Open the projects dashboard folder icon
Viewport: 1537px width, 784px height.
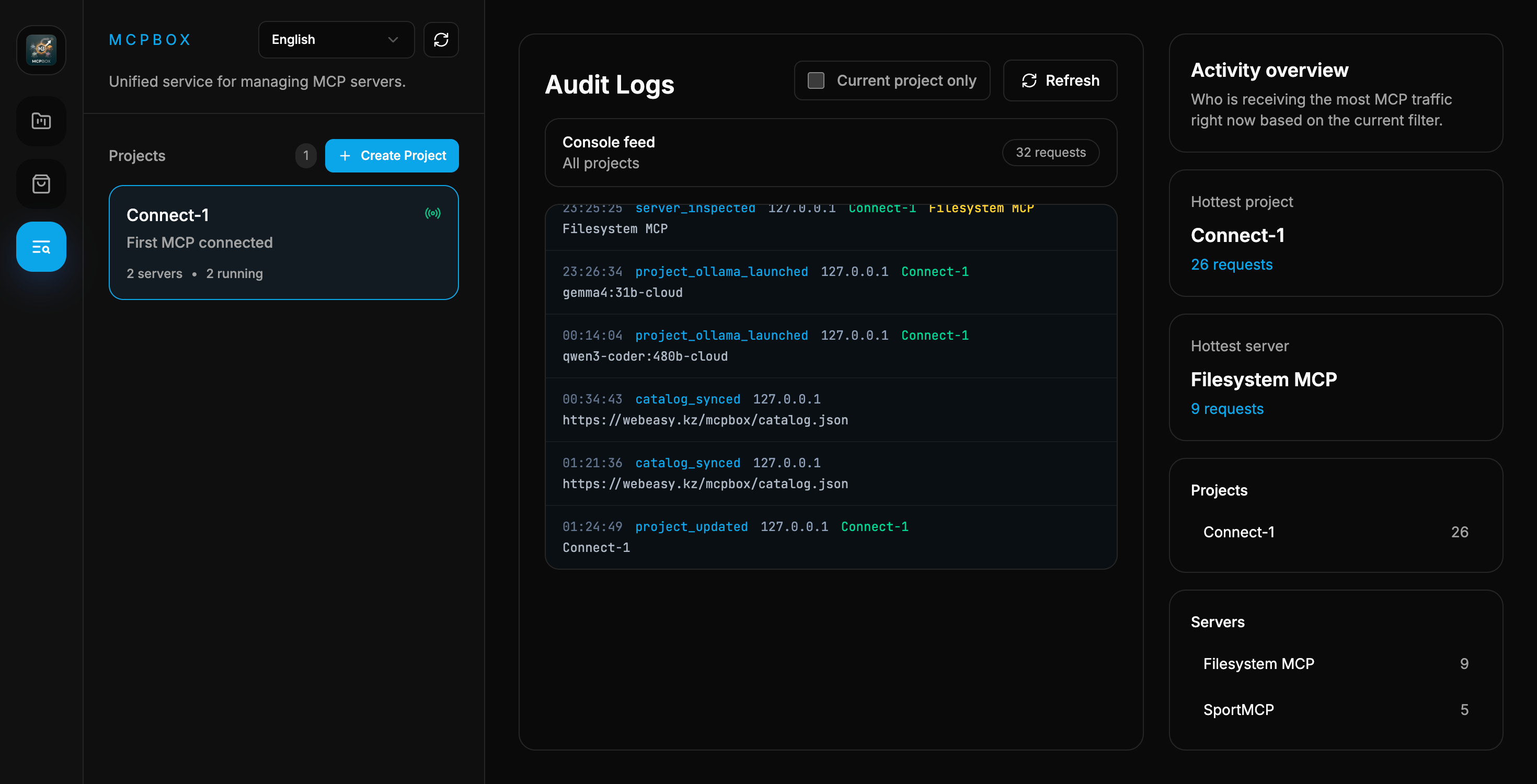coord(41,121)
